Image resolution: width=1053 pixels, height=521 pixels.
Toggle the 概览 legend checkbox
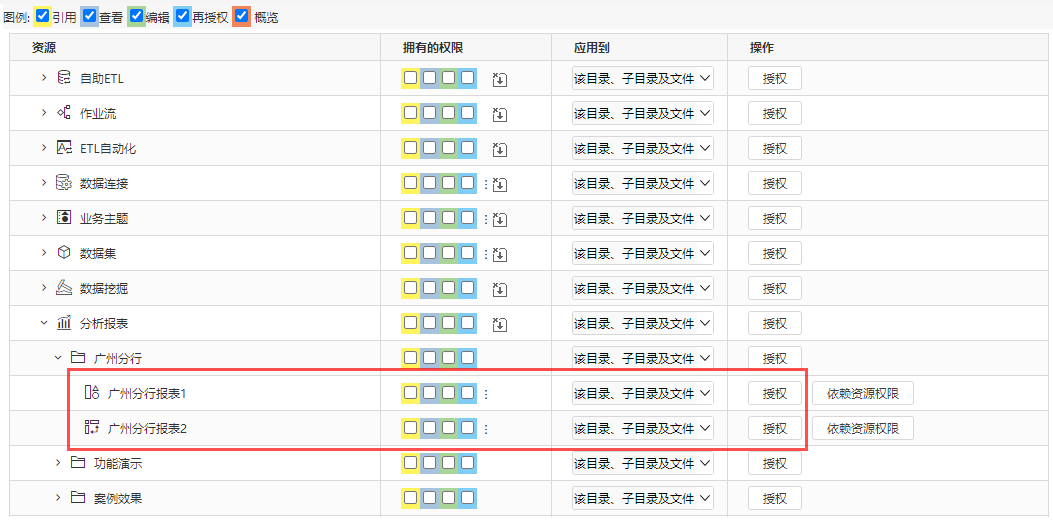242,15
